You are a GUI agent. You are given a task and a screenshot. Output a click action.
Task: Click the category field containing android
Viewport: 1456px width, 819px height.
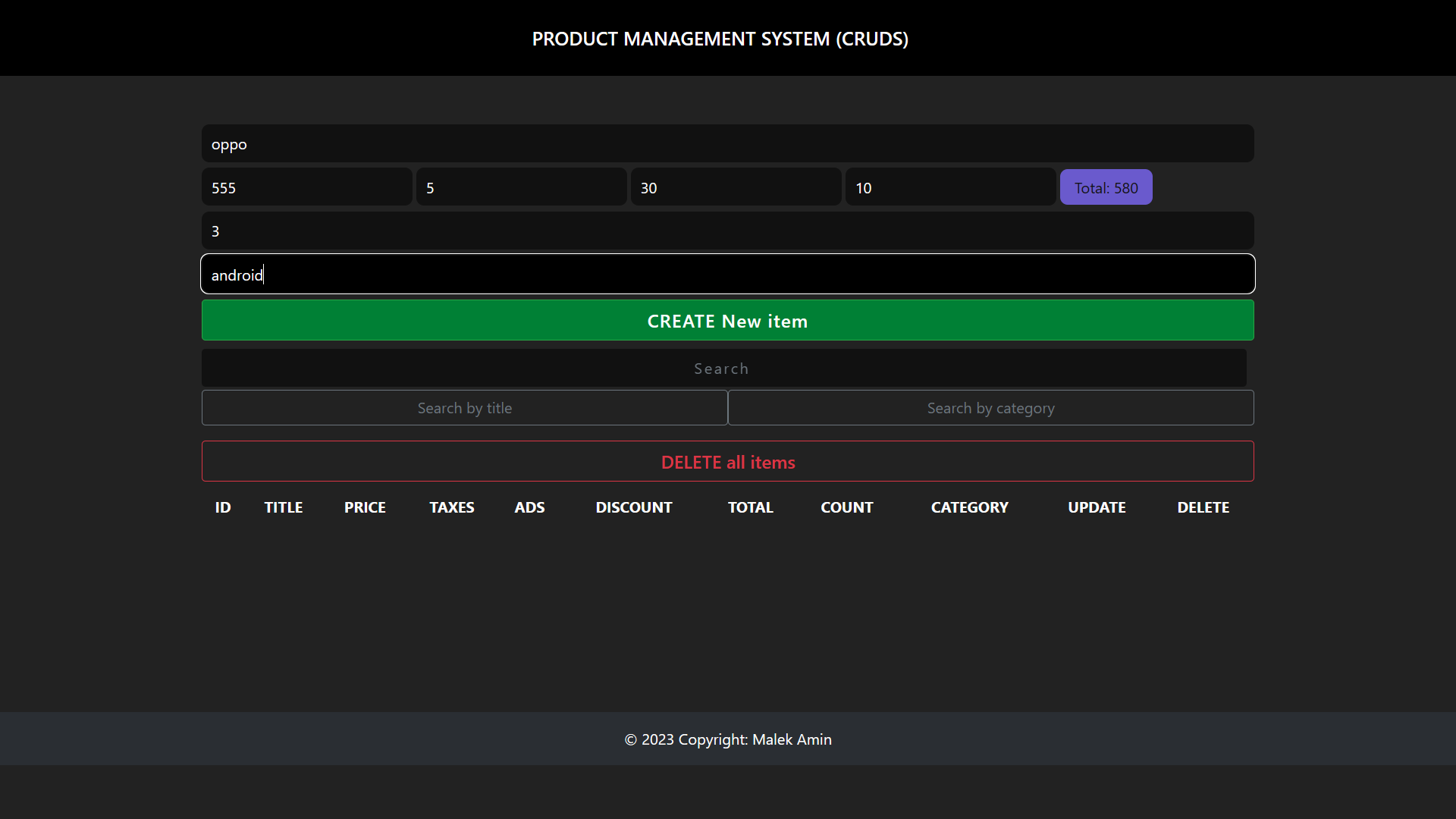pos(727,274)
